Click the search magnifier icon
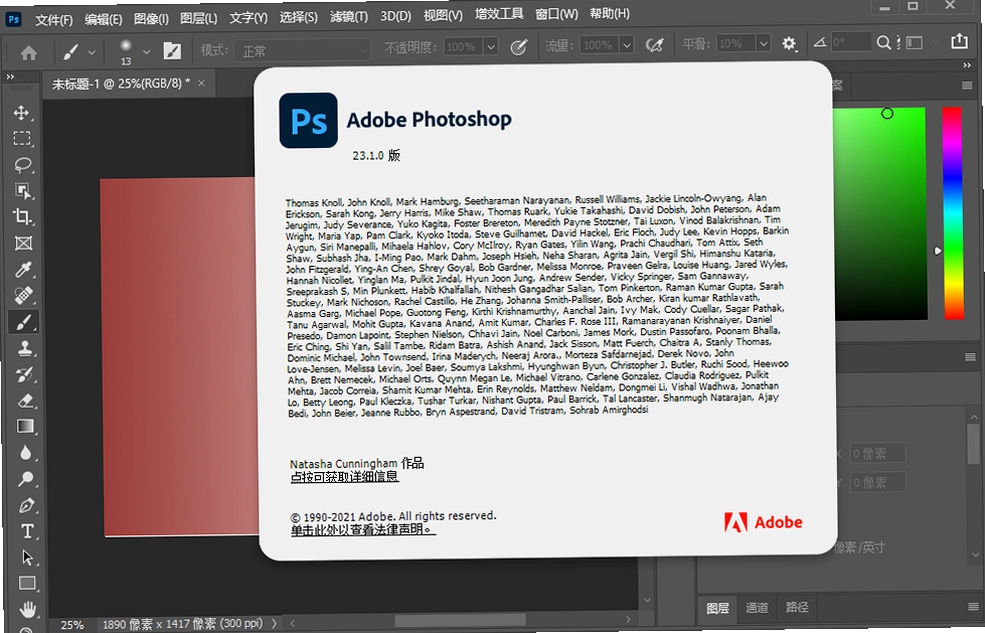This screenshot has width=985, height=633. click(x=883, y=43)
